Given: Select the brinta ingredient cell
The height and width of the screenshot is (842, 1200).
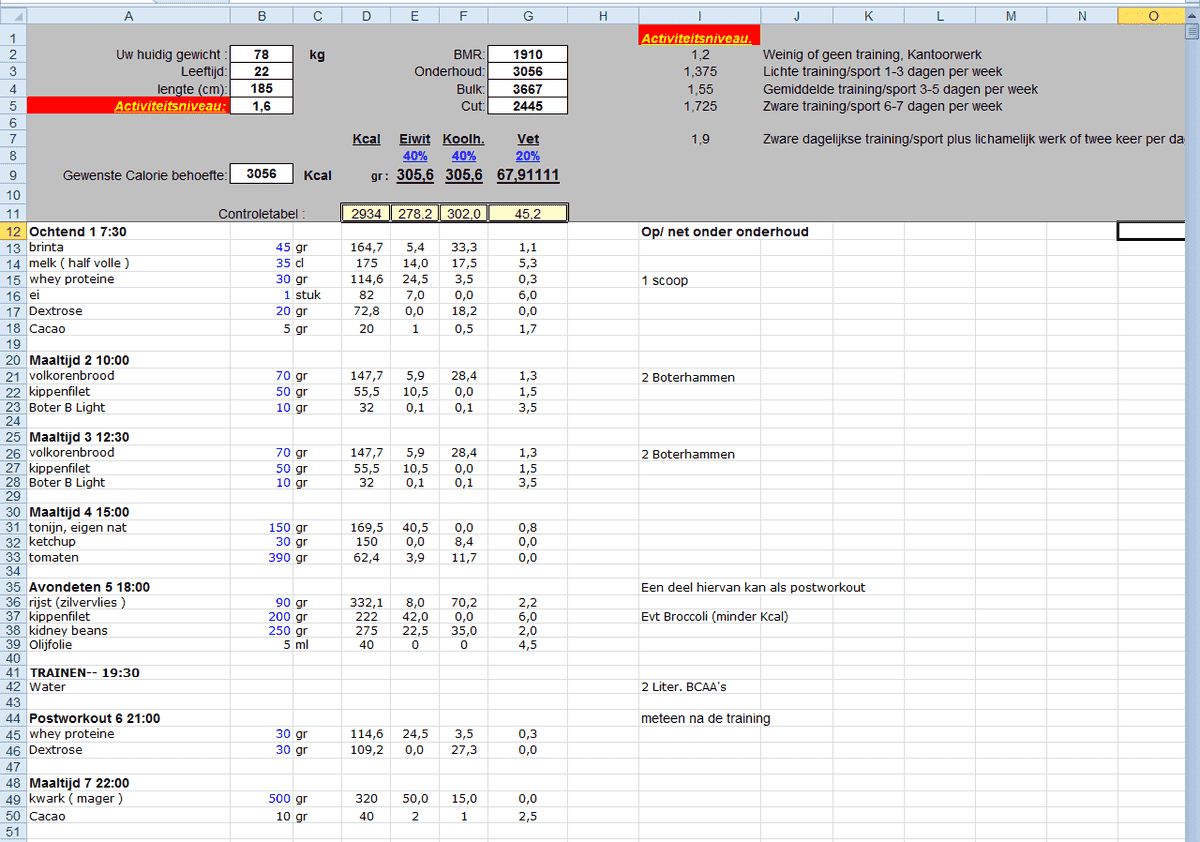Looking at the screenshot, I should coord(128,246).
